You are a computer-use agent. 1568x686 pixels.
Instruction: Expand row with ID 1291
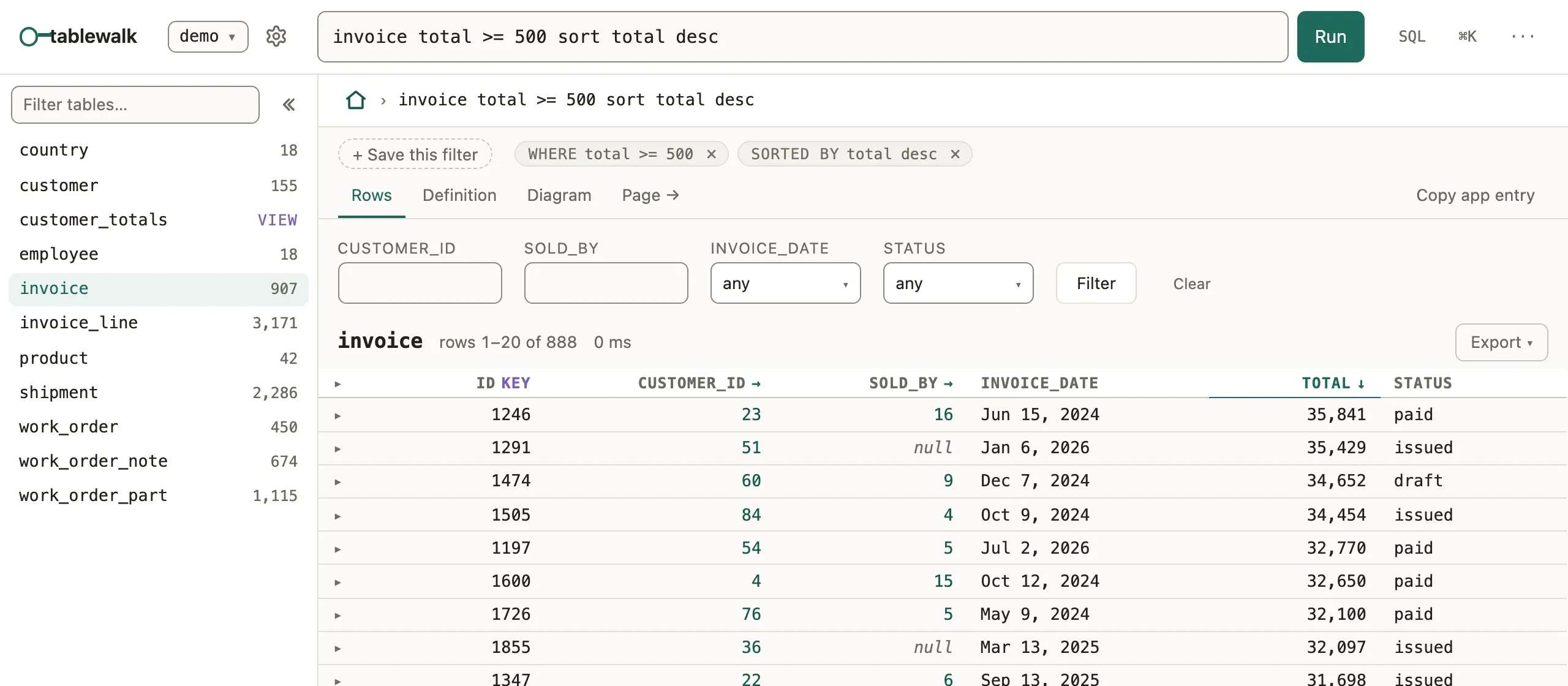pos(337,448)
